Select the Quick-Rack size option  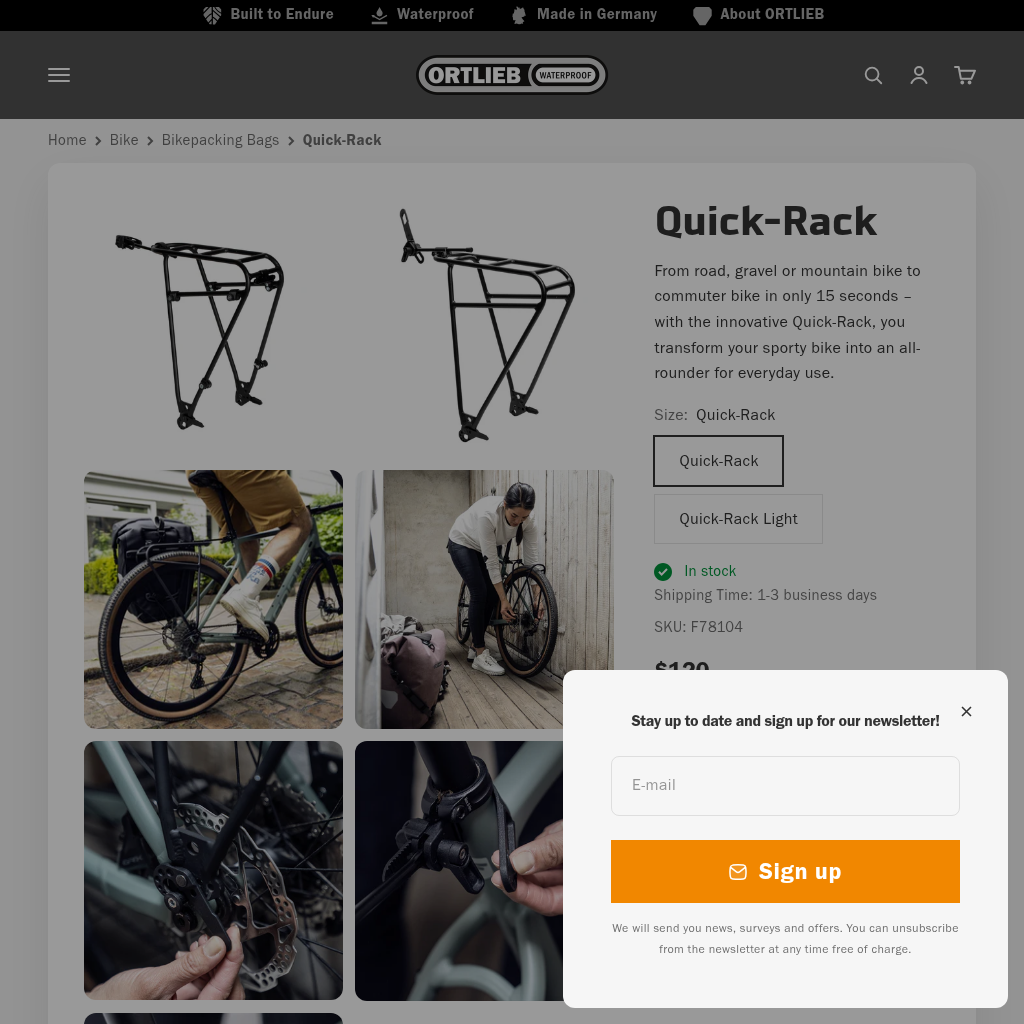tap(718, 461)
